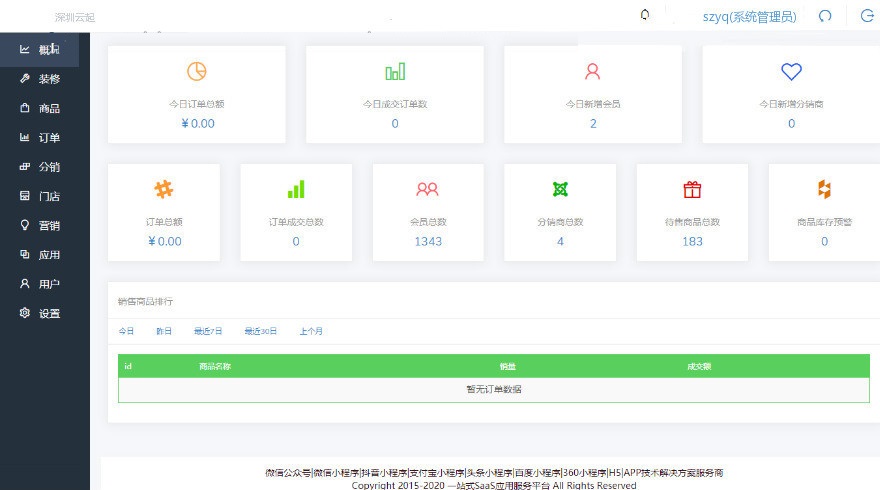Click the refresh icon in top bar

coord(825,16)
